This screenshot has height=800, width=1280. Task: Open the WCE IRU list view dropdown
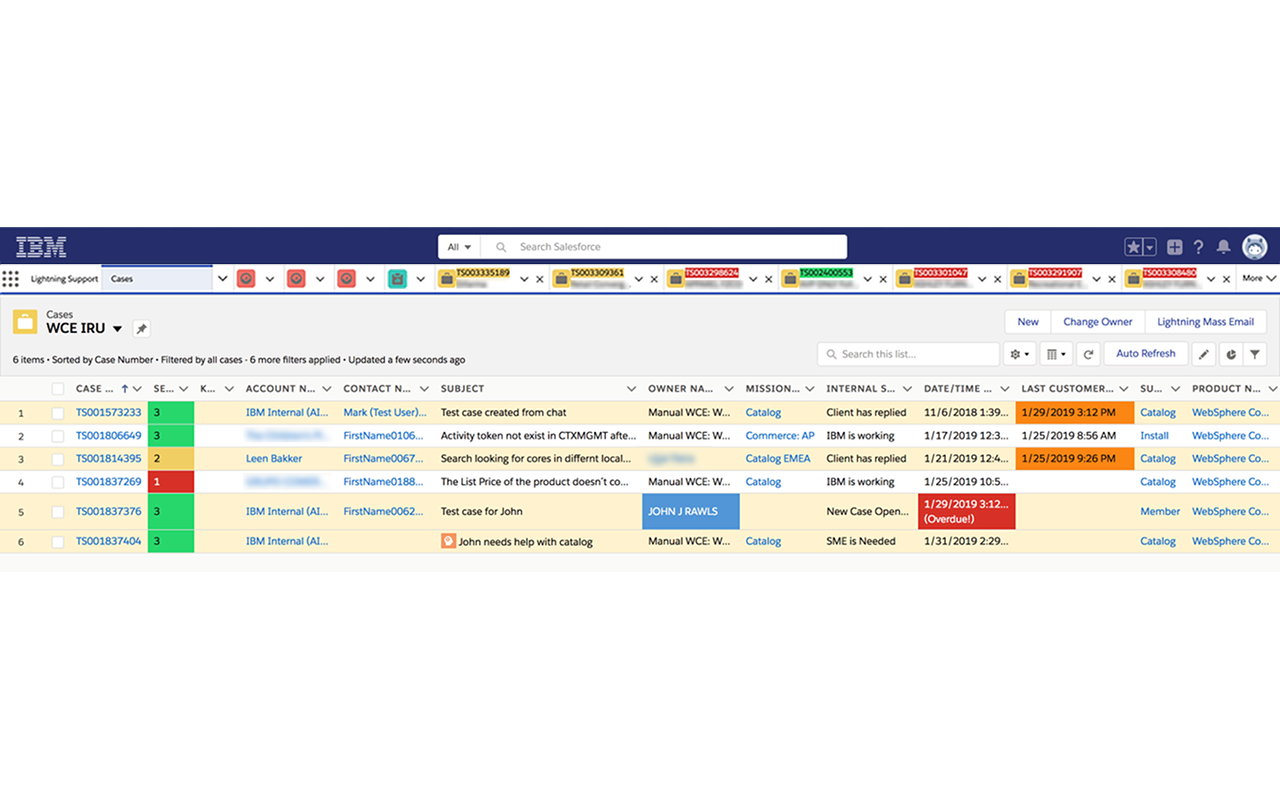117,329
